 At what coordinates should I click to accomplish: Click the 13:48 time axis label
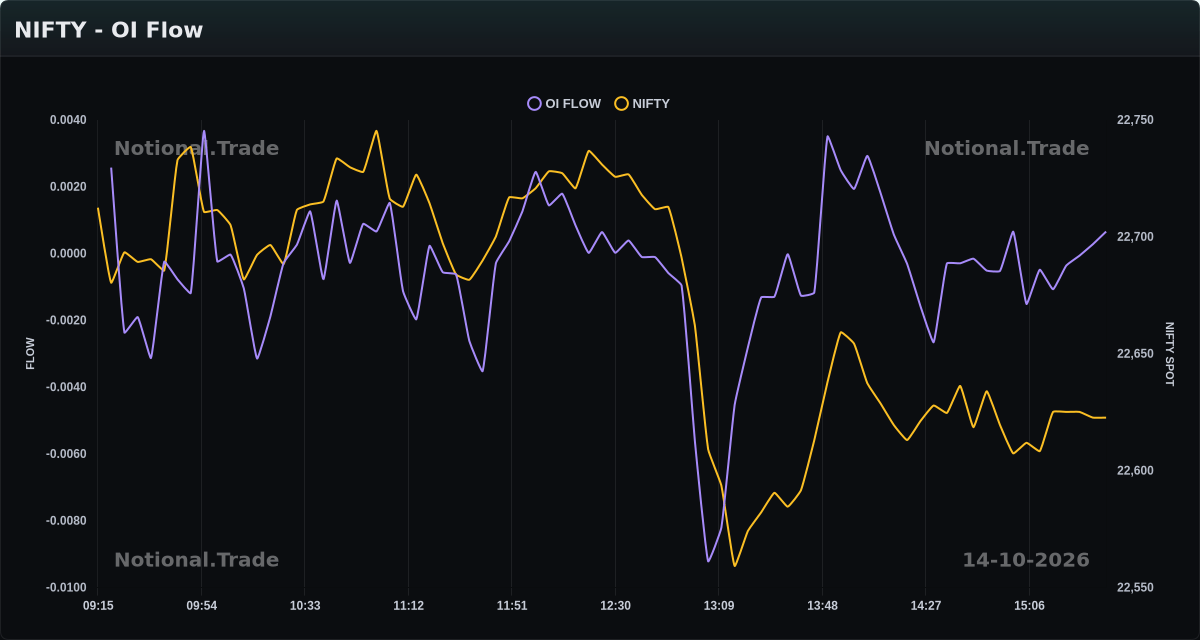pos(822,606)
